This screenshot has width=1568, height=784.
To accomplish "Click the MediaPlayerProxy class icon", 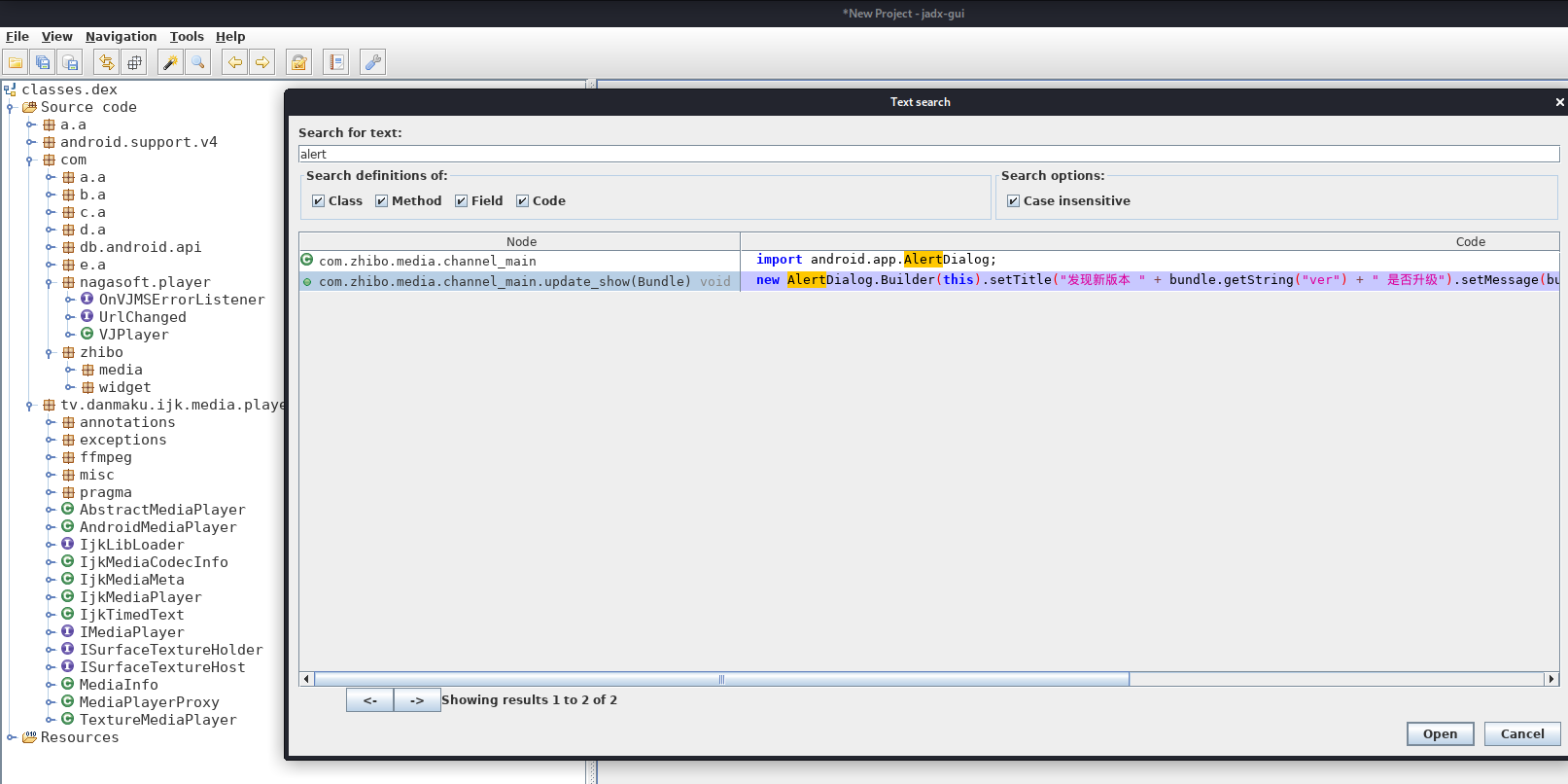I will click(x=67, y=701).
